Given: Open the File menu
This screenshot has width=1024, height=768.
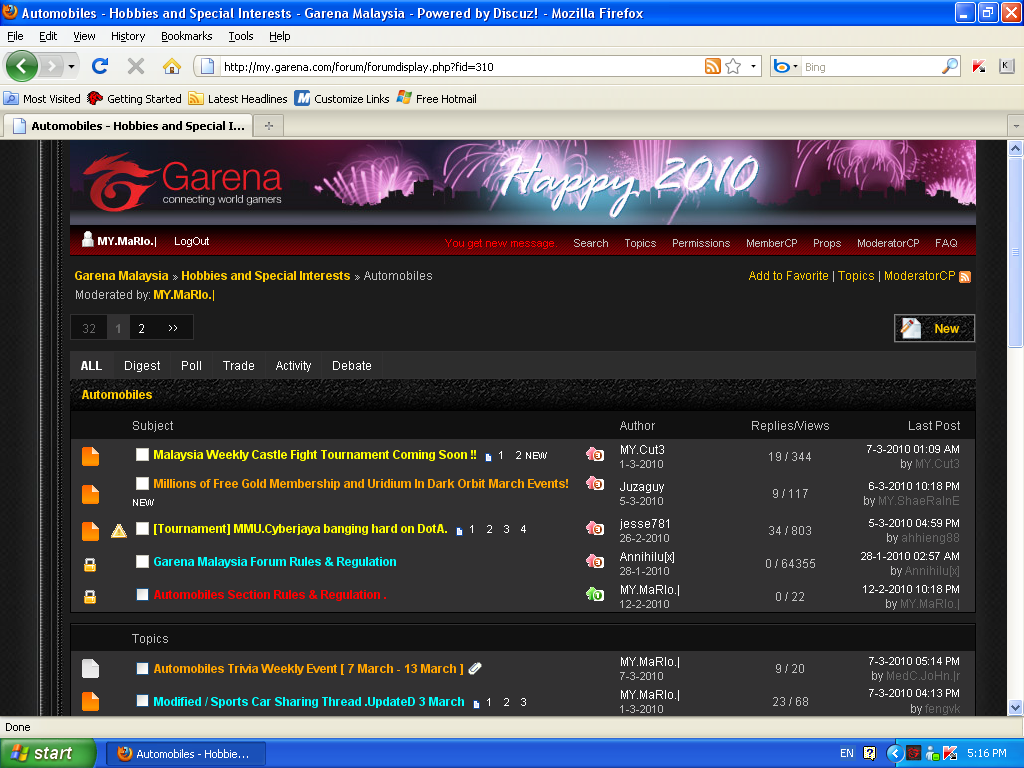Looking at the screenshot, I should pos(15,36).
